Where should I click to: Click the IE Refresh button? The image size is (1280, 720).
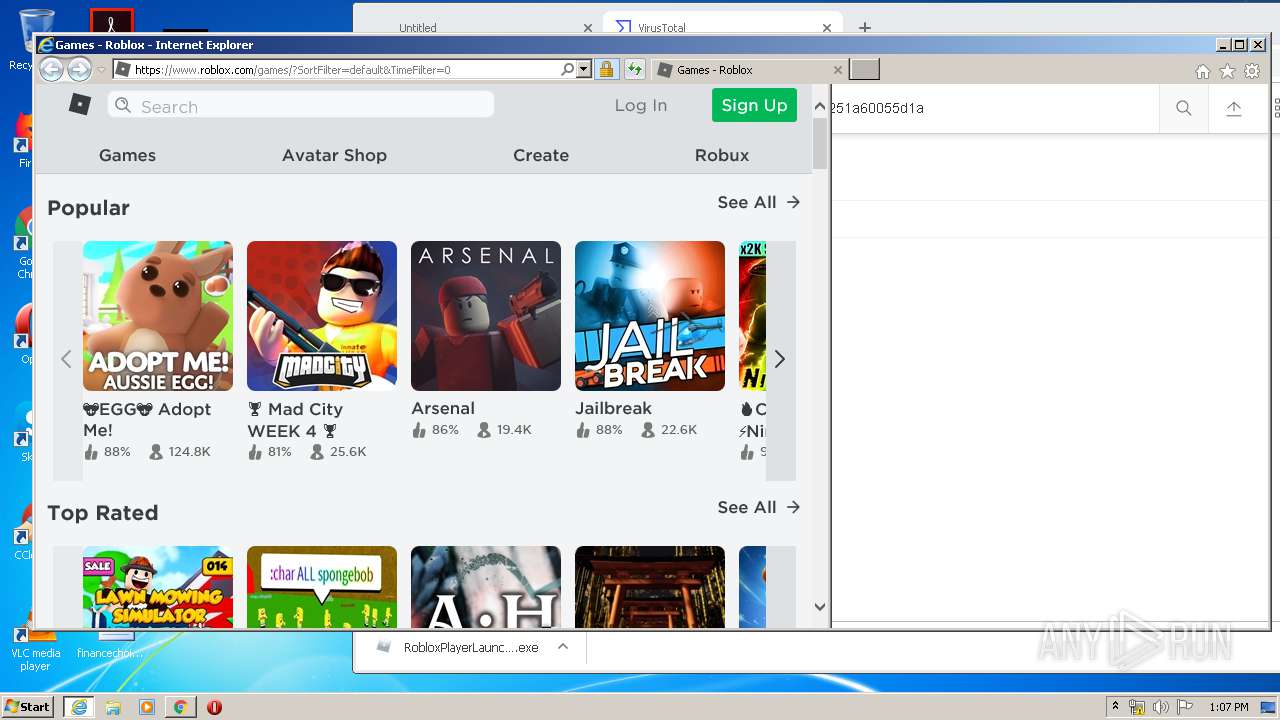[635, 70]
